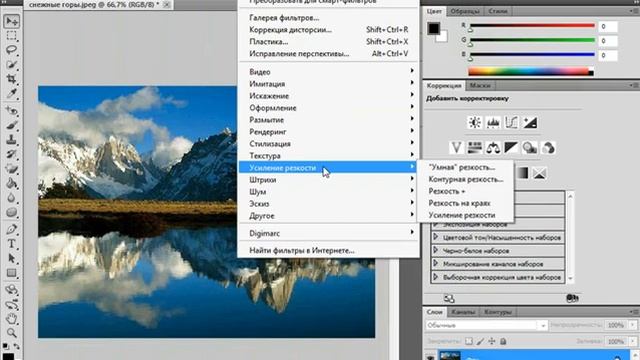Image resolution: width=640 pixels, height=360 pixels.
Task: Expand 'Черно-белое наборов' presets
Action: [436, 250]
